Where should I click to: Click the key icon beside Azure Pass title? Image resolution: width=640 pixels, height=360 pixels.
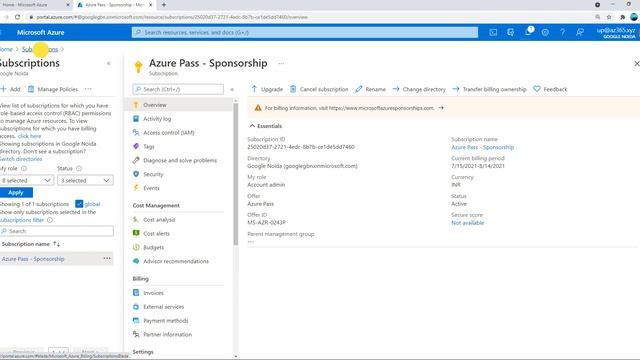(x=138, y=67)
